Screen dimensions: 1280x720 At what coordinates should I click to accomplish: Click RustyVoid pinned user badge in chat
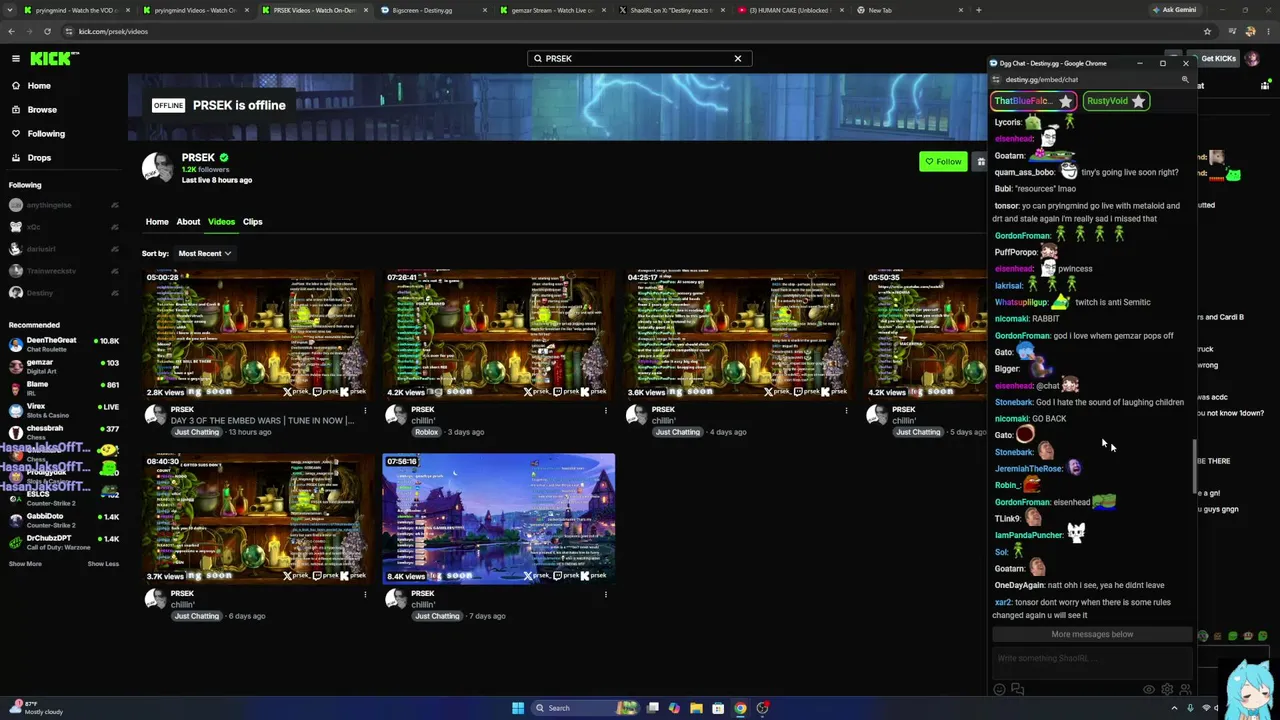pyautogui.click(x=1116, y=101)
